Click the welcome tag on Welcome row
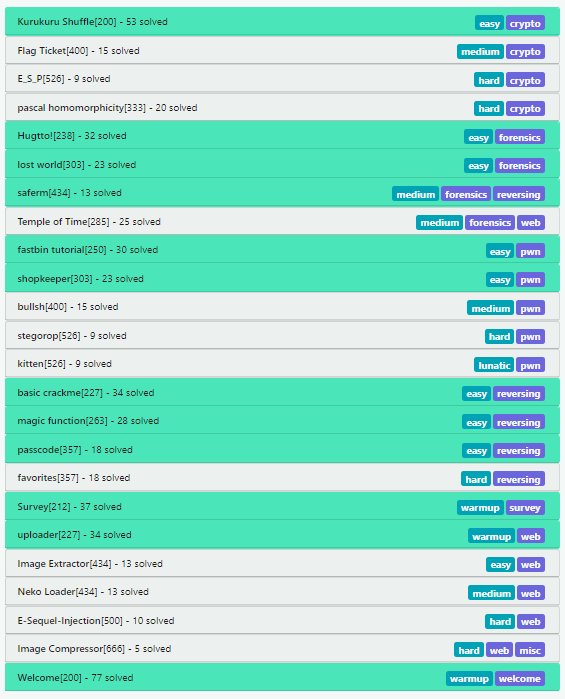 point(520,679)
